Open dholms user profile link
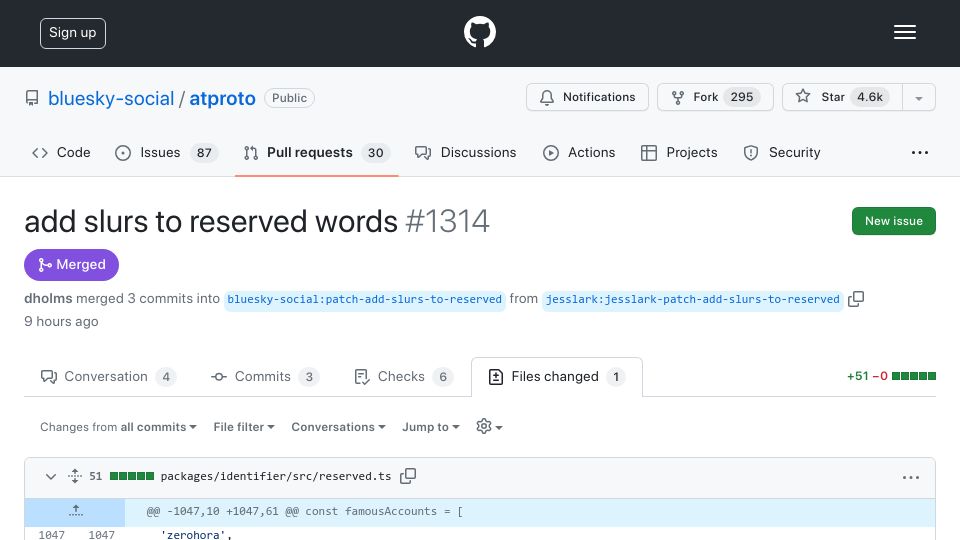Screen dimensions: 960x540 (48, 299)
